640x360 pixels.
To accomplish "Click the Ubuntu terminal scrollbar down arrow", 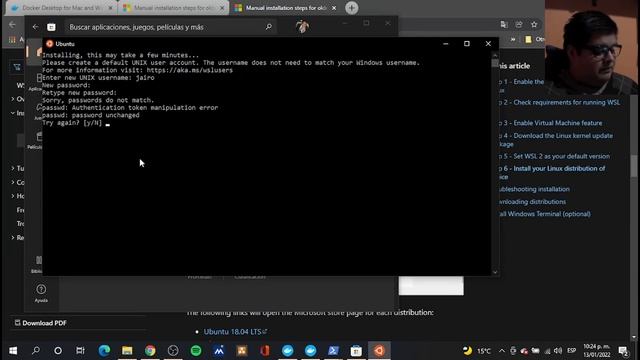I will pos(495,272).
